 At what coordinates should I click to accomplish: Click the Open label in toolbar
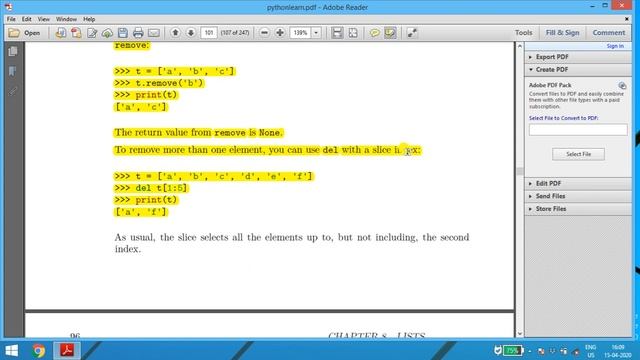pyautogui.click(x=32, y=33)
